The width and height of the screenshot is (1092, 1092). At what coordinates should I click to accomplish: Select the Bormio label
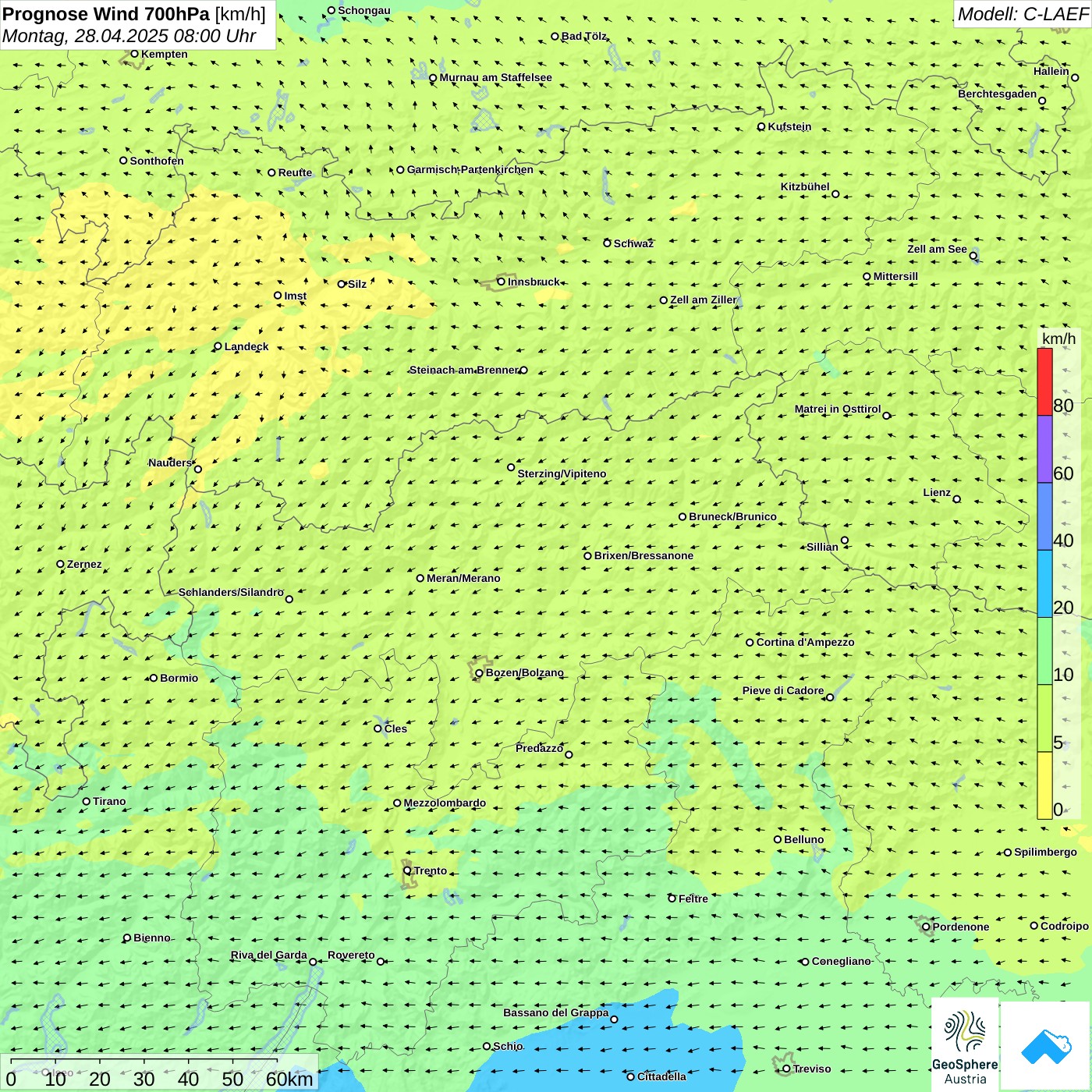tap(179, 678)
